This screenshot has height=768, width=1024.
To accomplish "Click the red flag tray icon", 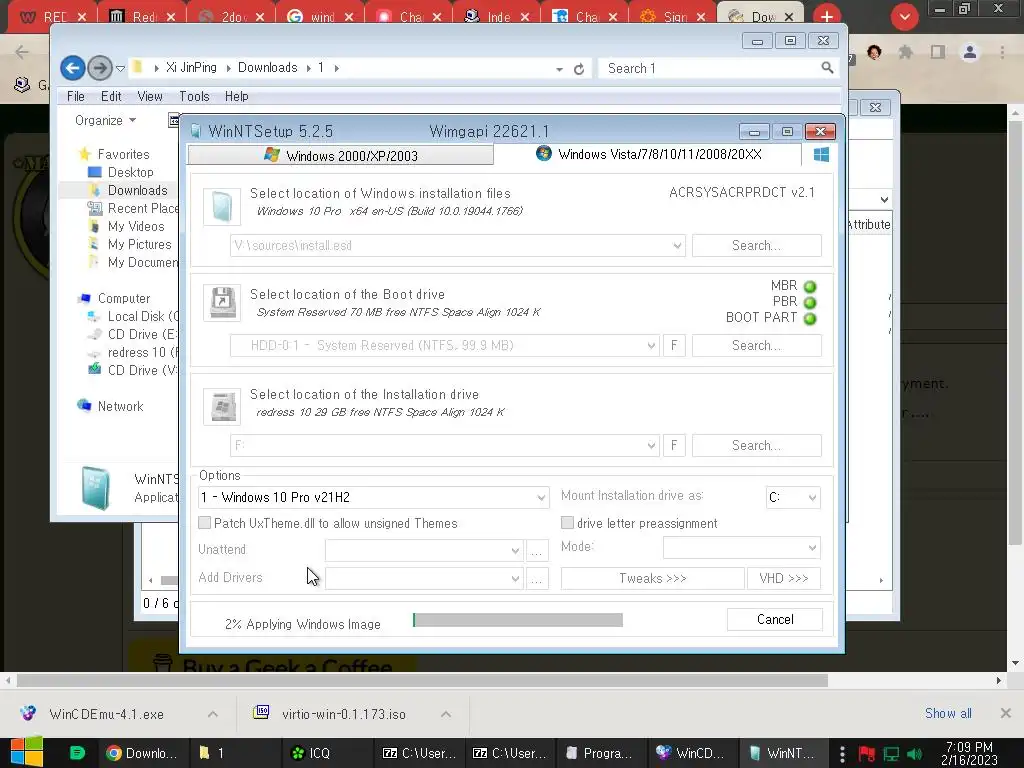I will coord(867,754).
